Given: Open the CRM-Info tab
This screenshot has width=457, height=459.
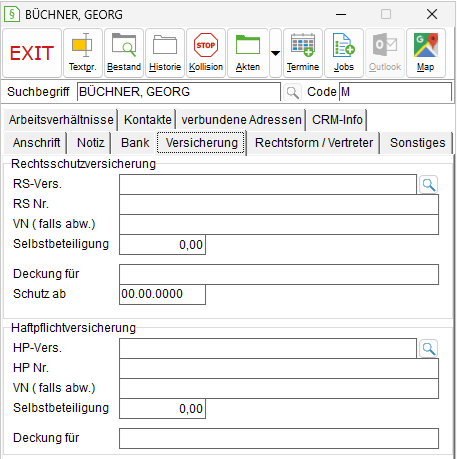Looking at the screenshot, I should 337,120.
